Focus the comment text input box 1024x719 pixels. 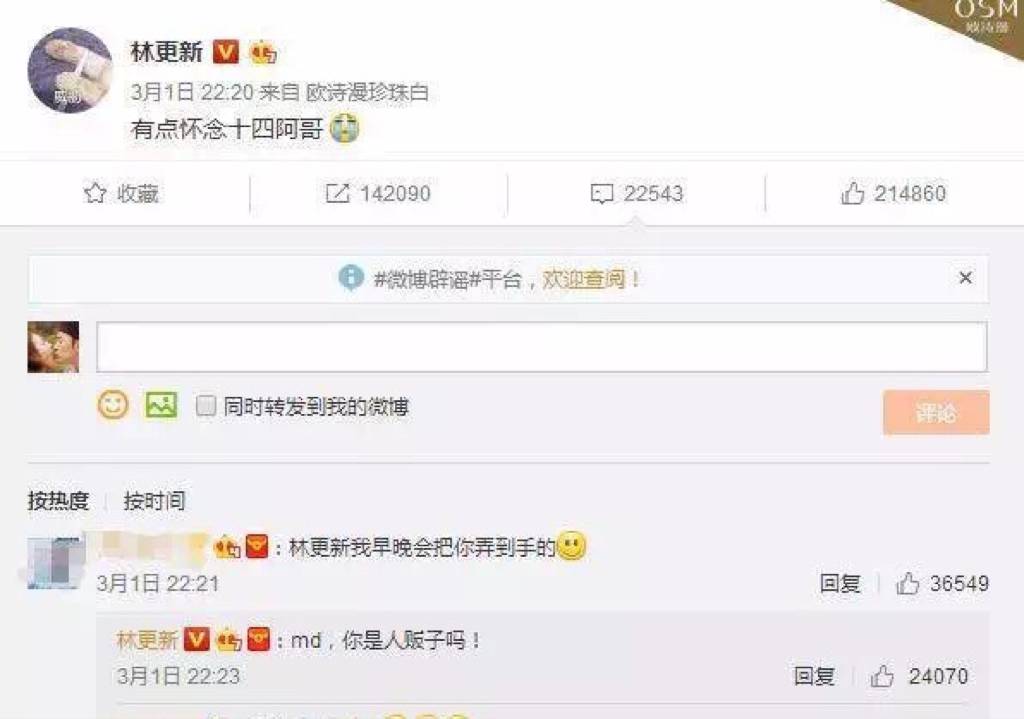coord(542,347)
